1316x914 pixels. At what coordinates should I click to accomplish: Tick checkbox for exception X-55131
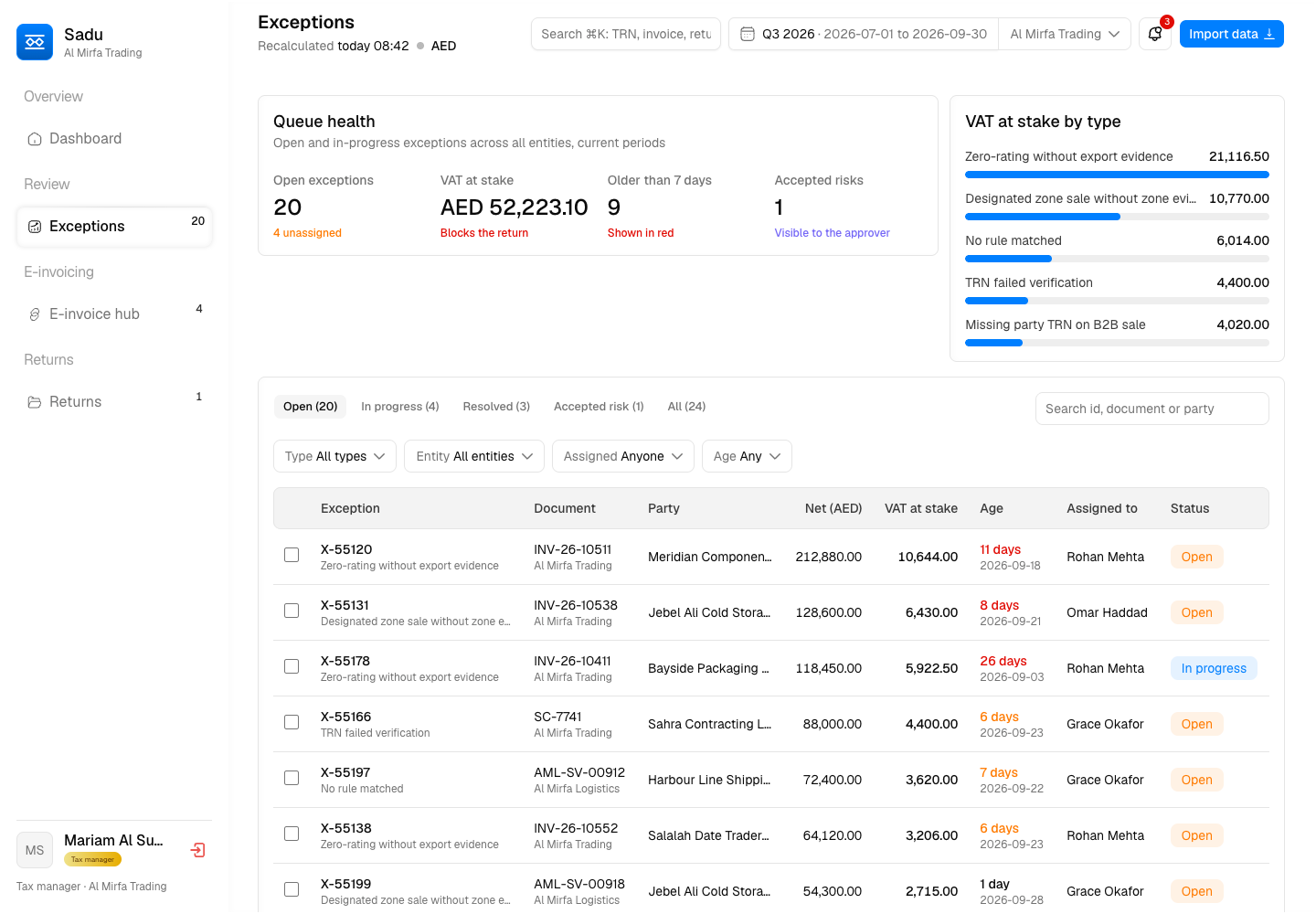tap(292, 611)
